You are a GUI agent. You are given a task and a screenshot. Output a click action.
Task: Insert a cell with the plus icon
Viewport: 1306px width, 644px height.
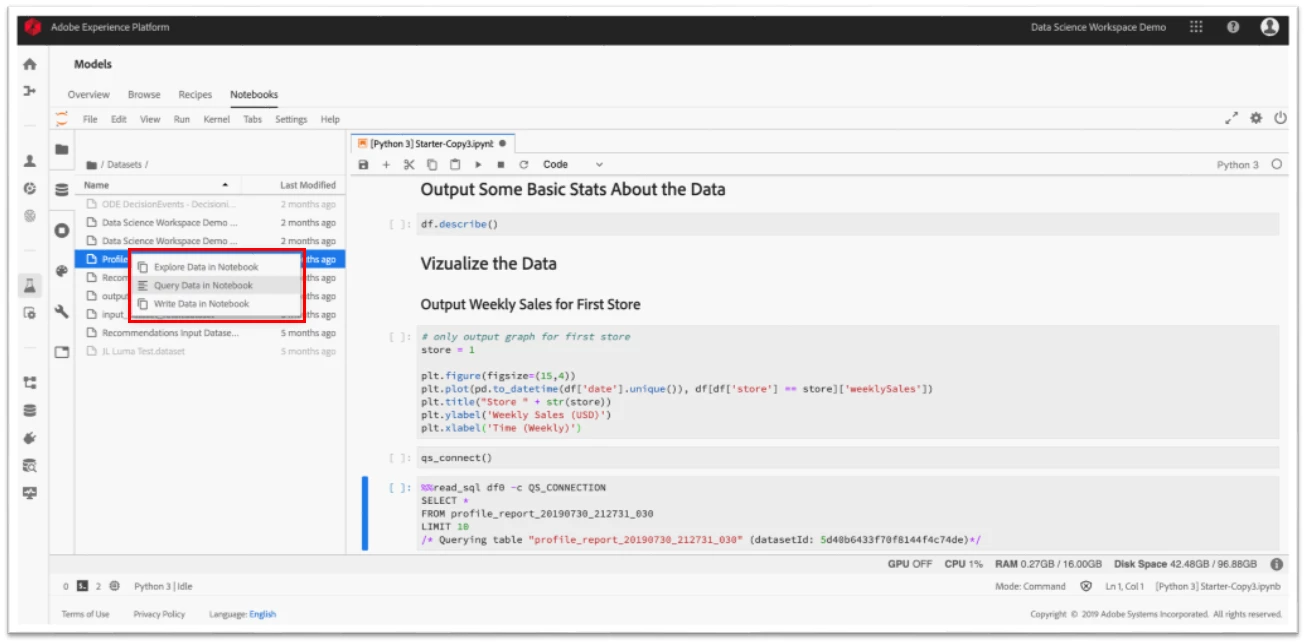(386, 165)
